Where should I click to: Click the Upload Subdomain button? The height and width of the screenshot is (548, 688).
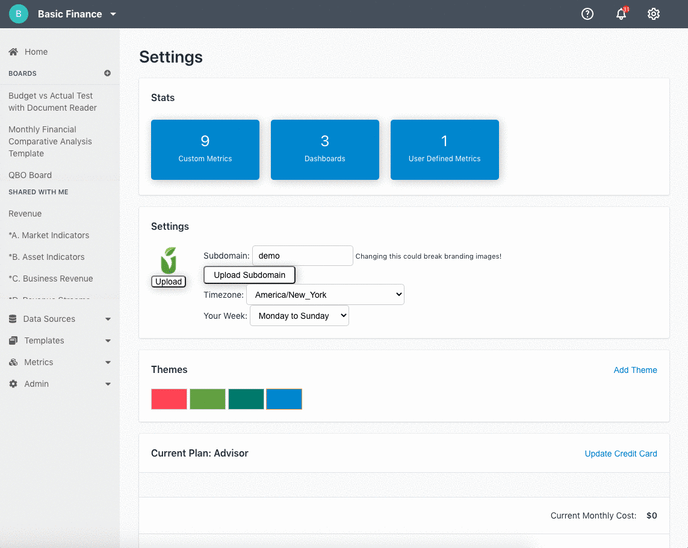pos(249,275)
